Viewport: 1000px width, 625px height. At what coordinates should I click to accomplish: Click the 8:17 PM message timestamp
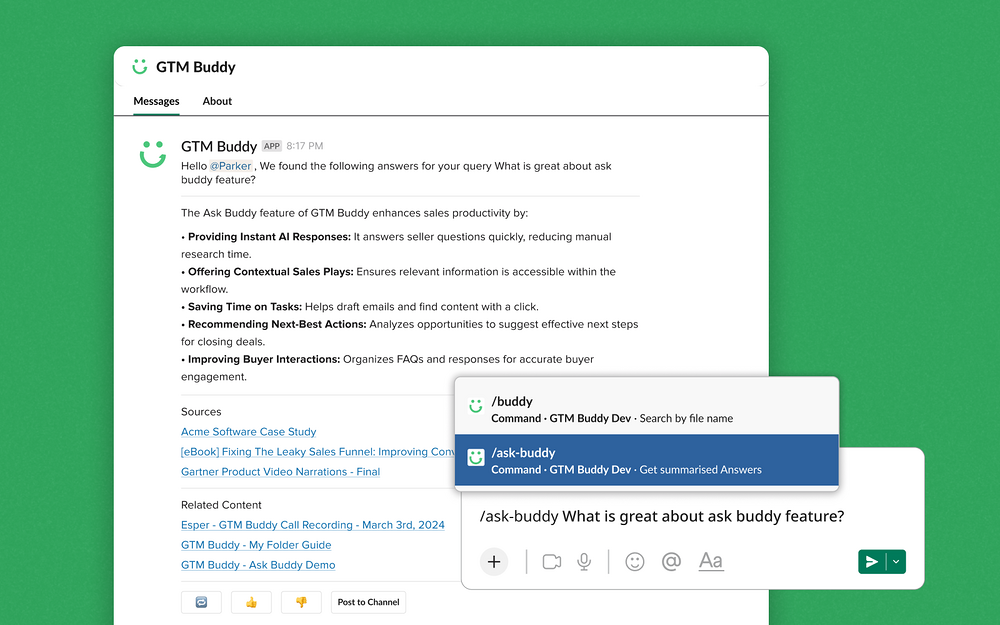pos(305,146)
